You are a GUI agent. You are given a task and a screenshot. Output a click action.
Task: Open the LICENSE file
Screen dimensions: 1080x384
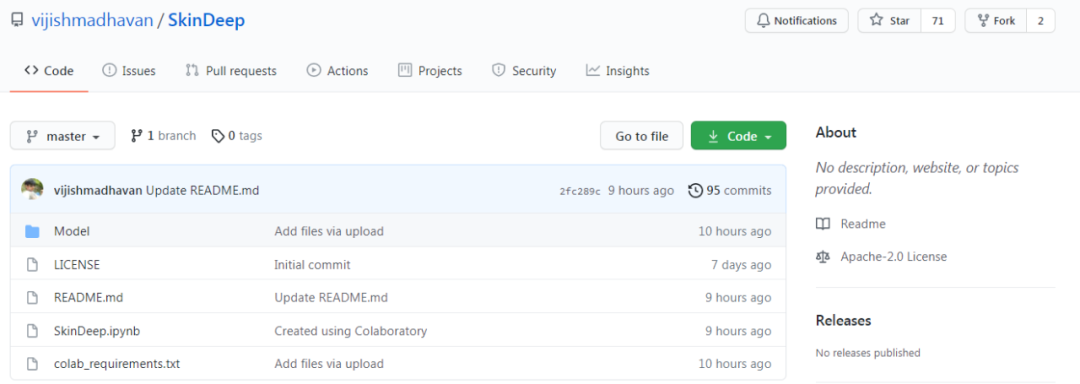[x=76, y=264]
